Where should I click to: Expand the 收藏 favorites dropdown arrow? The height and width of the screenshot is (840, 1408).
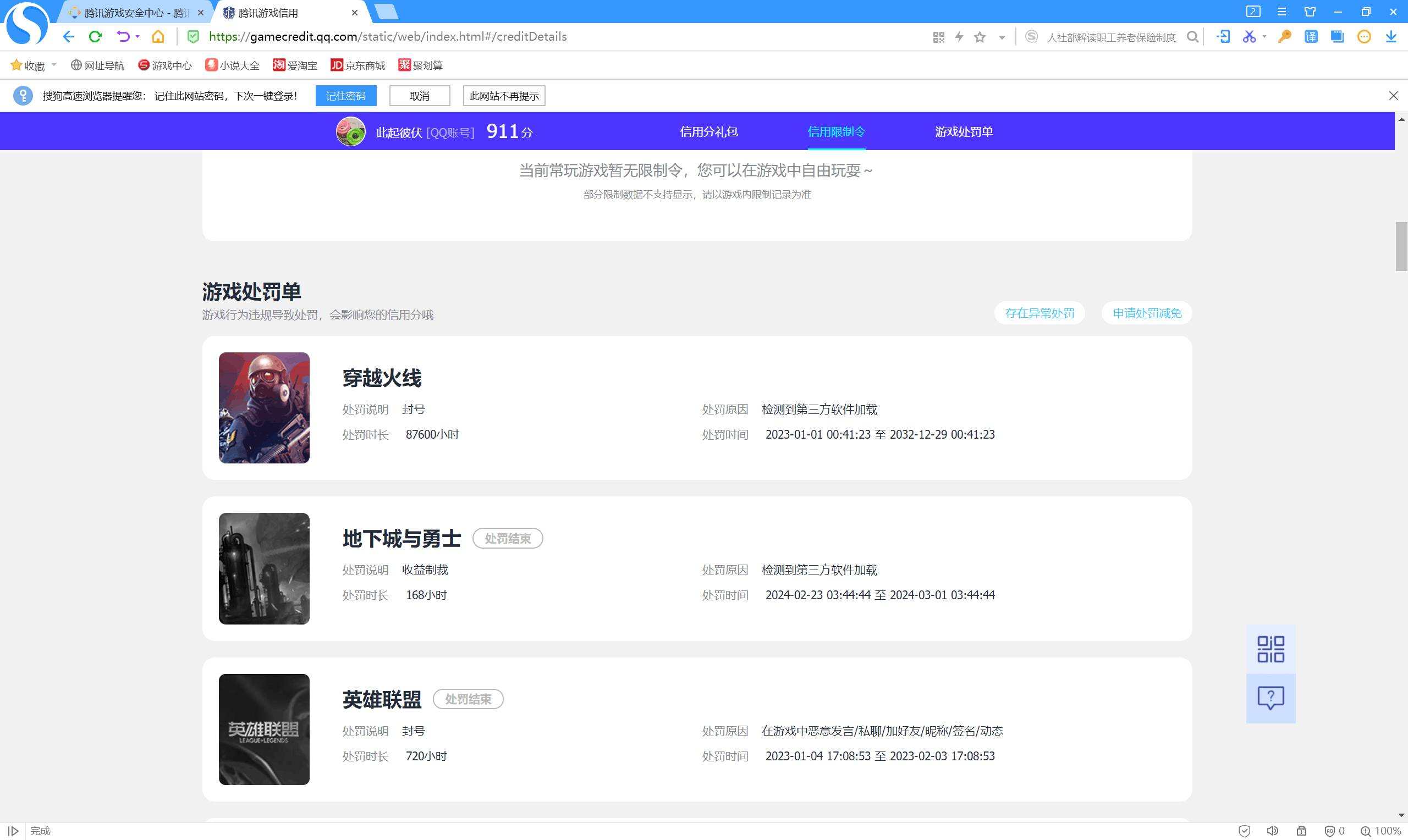(54, 65)
